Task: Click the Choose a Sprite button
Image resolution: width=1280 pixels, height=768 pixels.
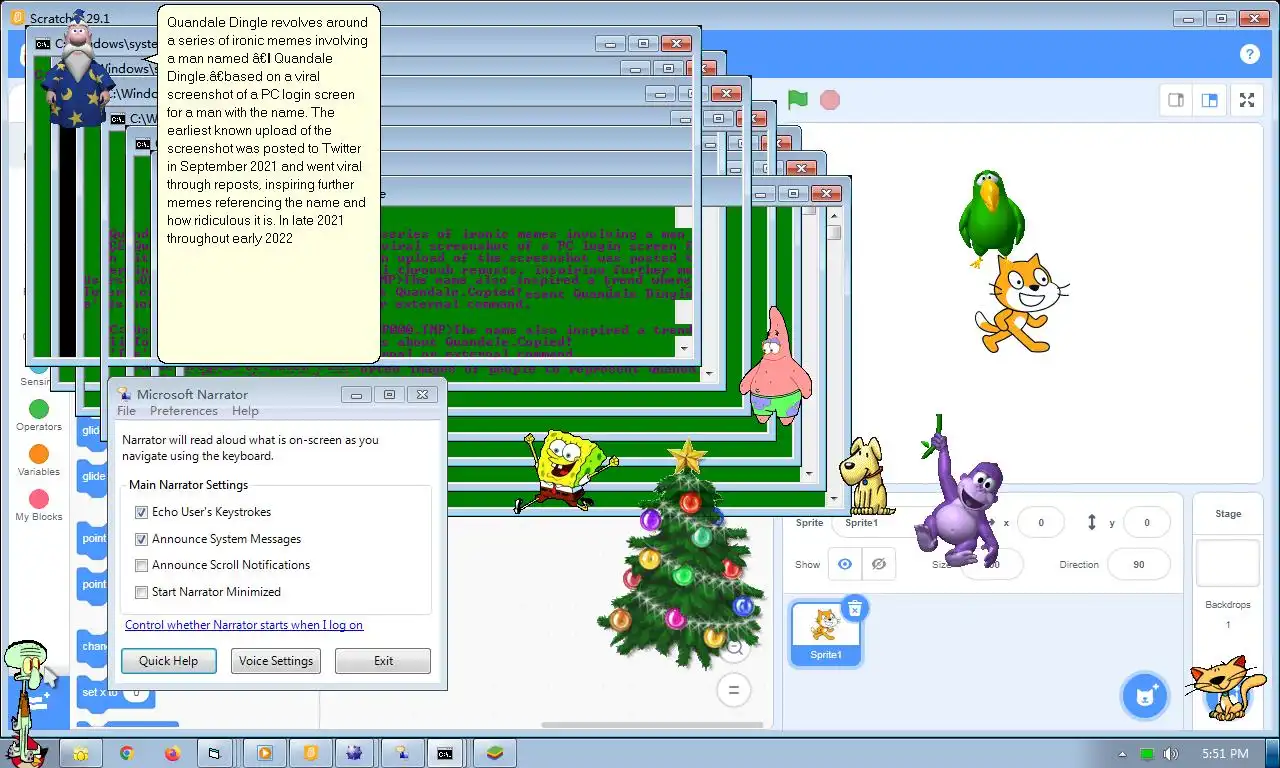Action: point(1145,696)
